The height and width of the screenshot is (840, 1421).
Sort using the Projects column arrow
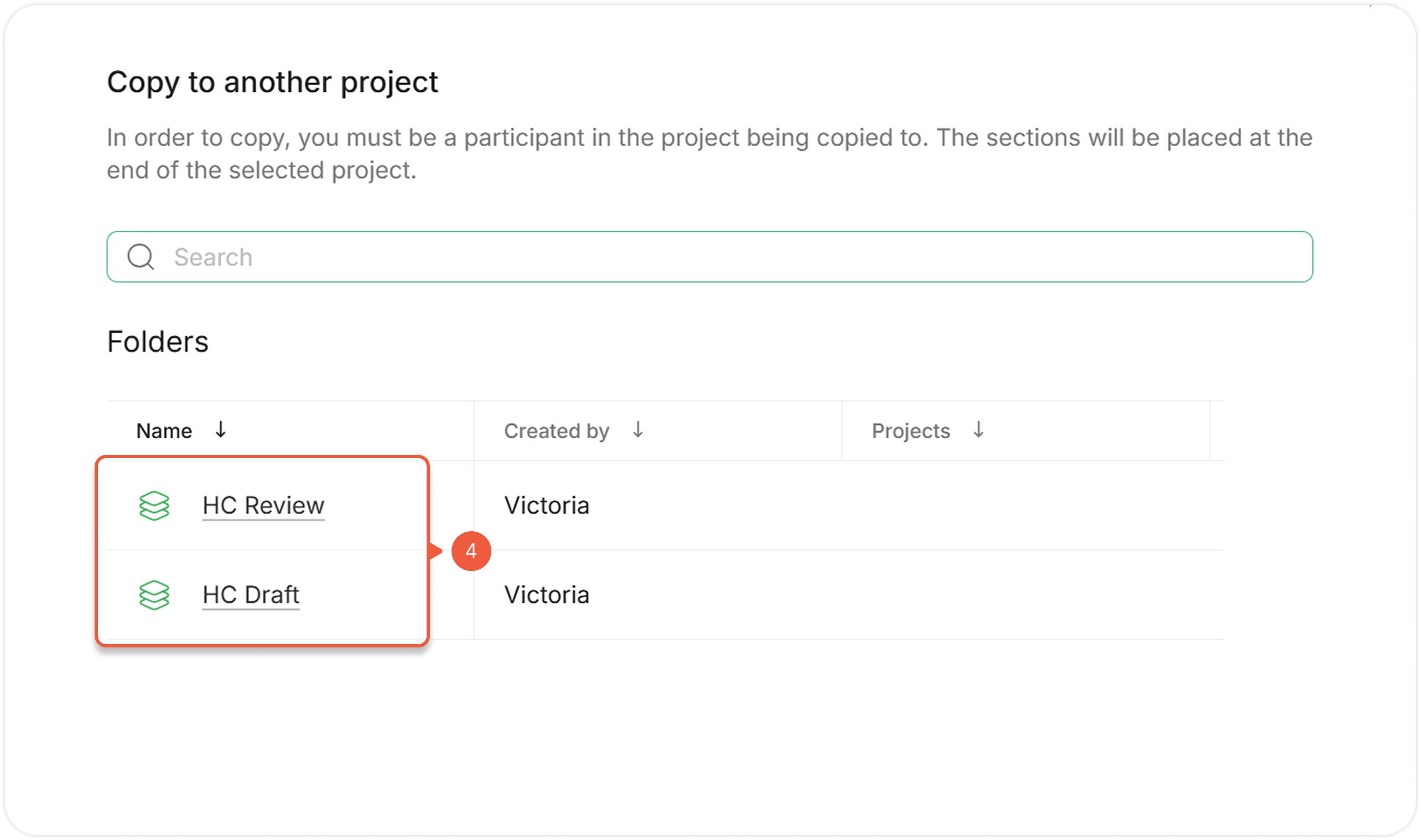(978, 429)
